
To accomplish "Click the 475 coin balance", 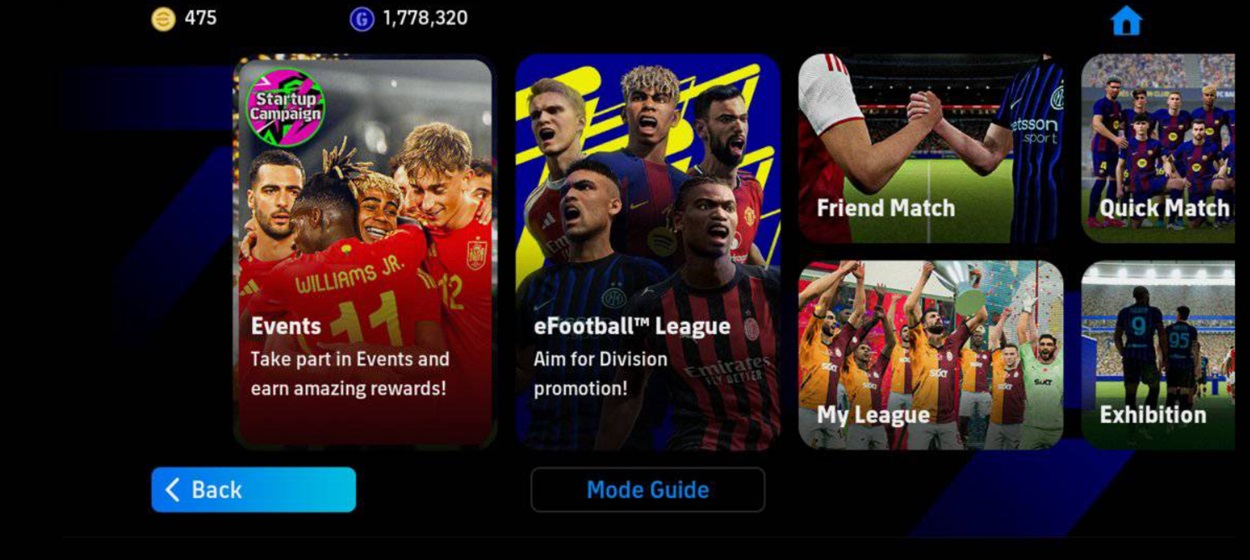I will point(200,18).
